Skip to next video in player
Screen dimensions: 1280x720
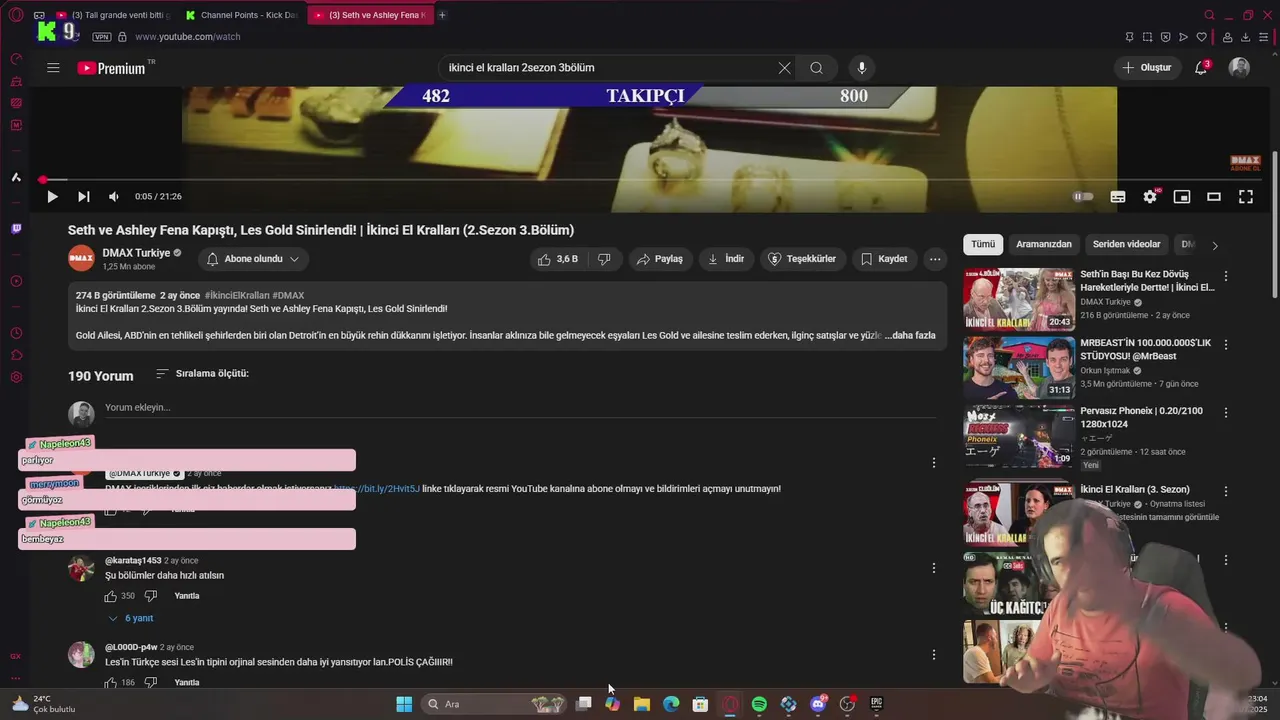[84, 197]
